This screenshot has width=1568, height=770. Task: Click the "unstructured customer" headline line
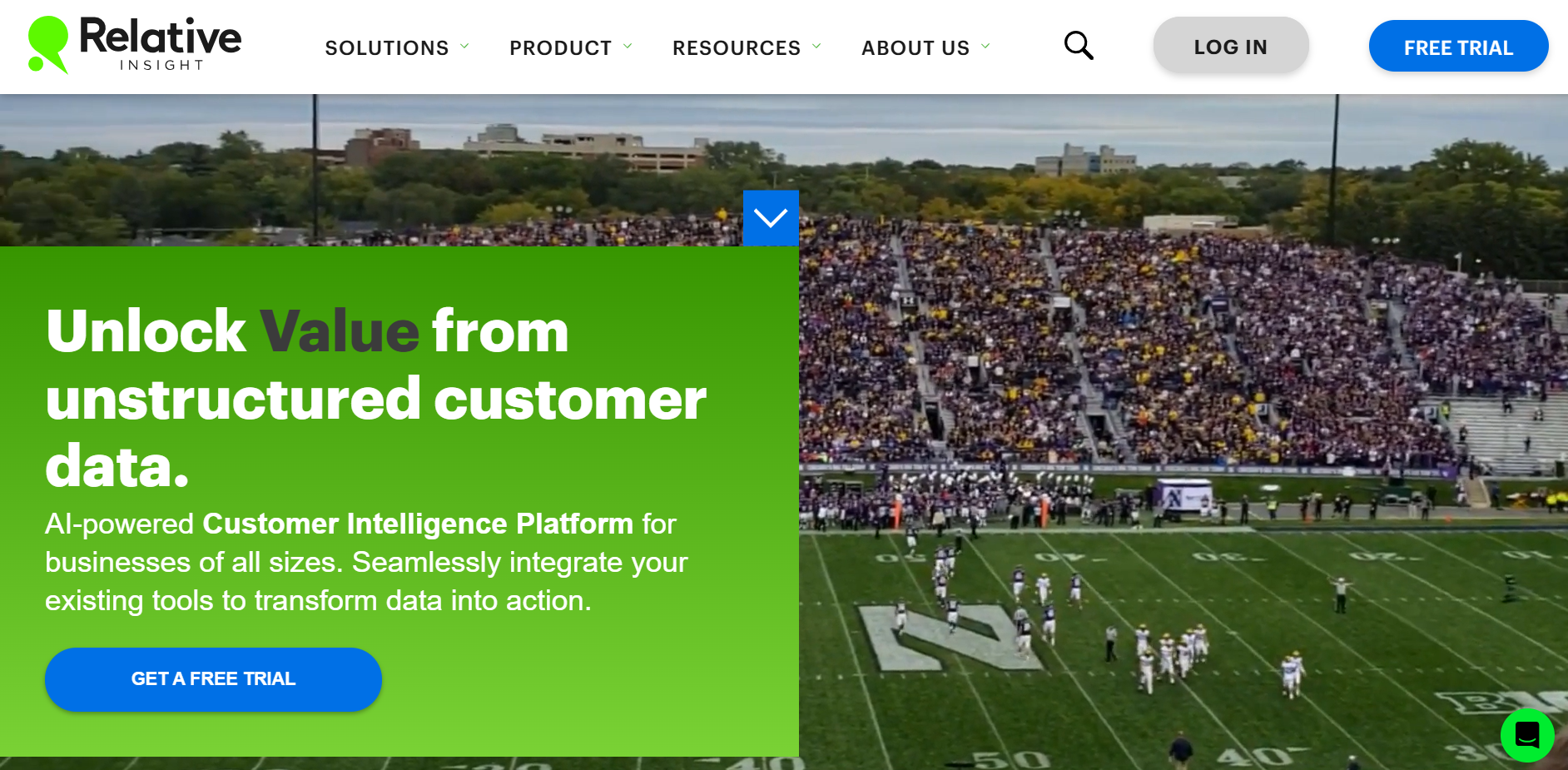pyautogui.click(x=375, y=400)
